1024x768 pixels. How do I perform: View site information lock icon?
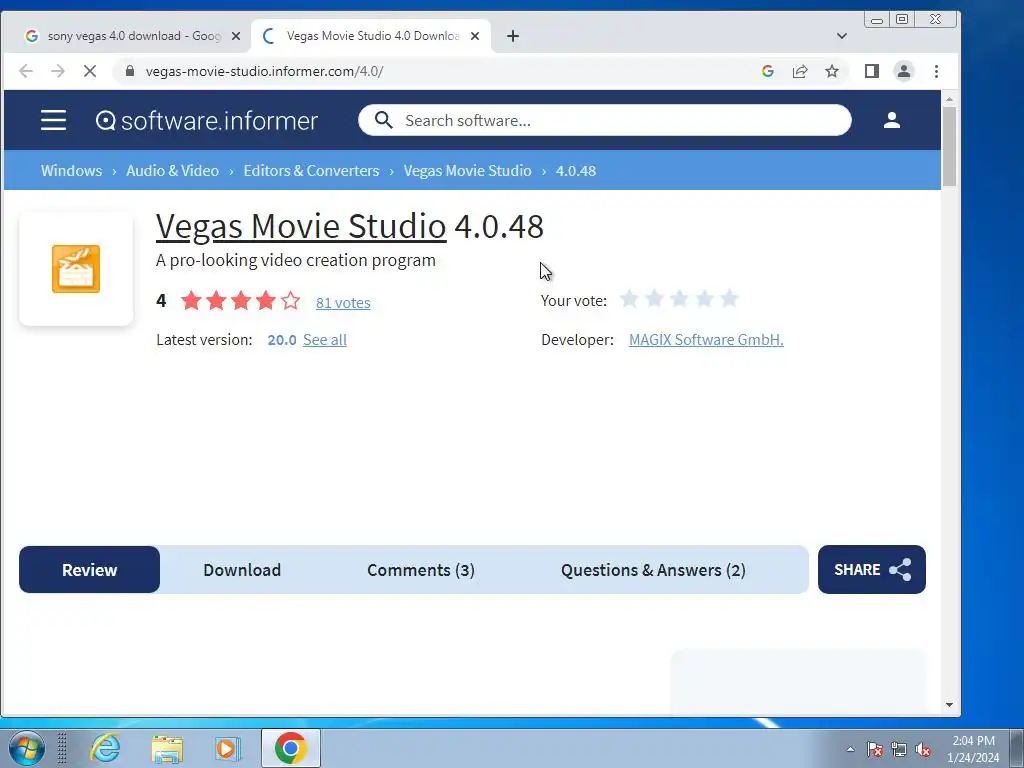pyautogui.click(x=130, y=71)
